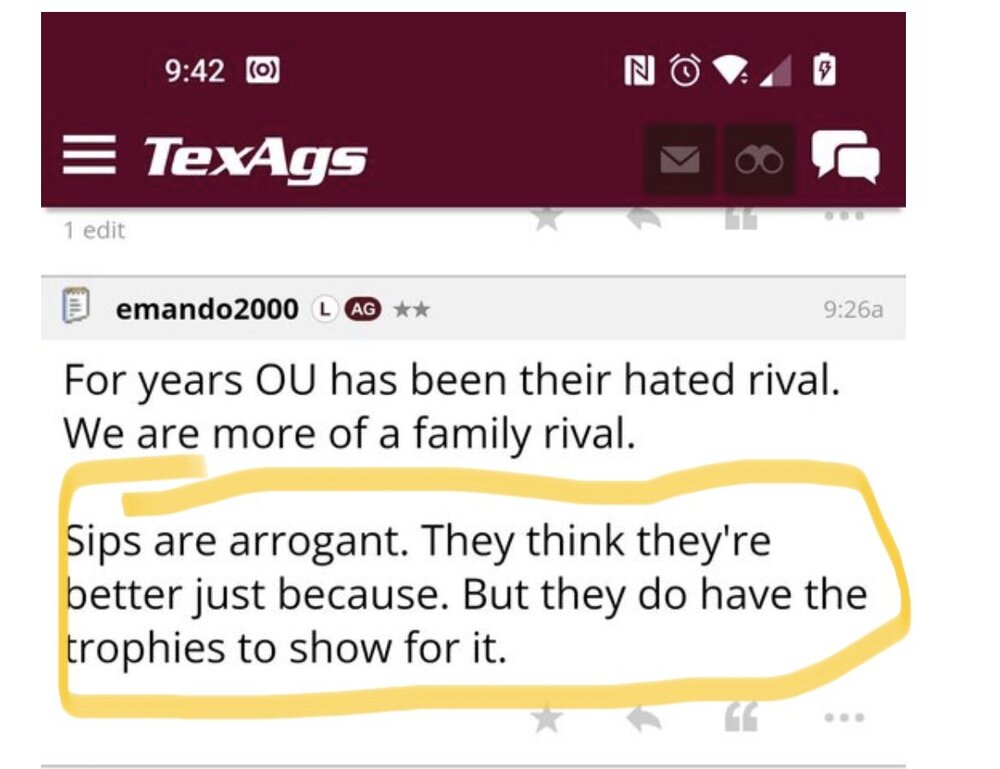Click the 9:26a post timestamp
Viewport: 1000px width, 769px height.
coord(853,310)
